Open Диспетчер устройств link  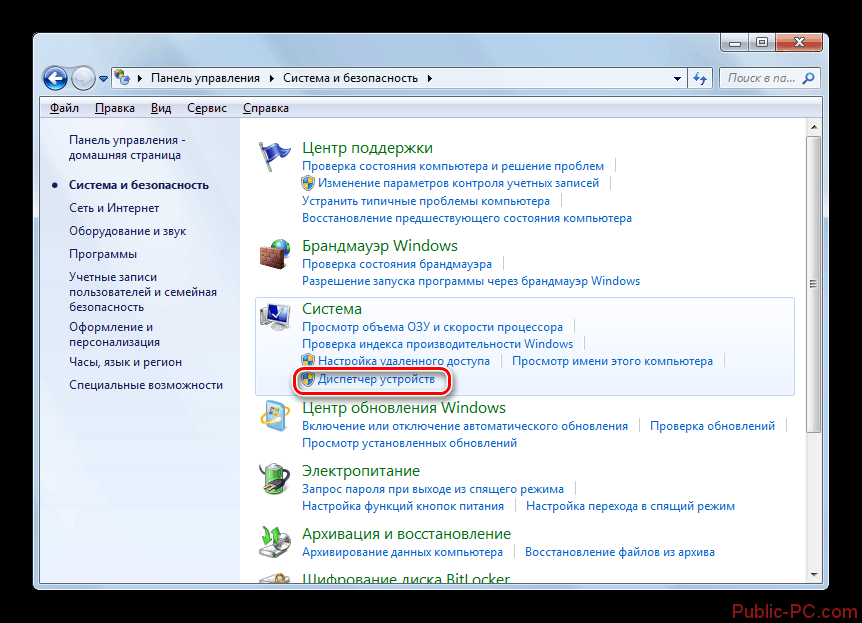tap(377, 379)
